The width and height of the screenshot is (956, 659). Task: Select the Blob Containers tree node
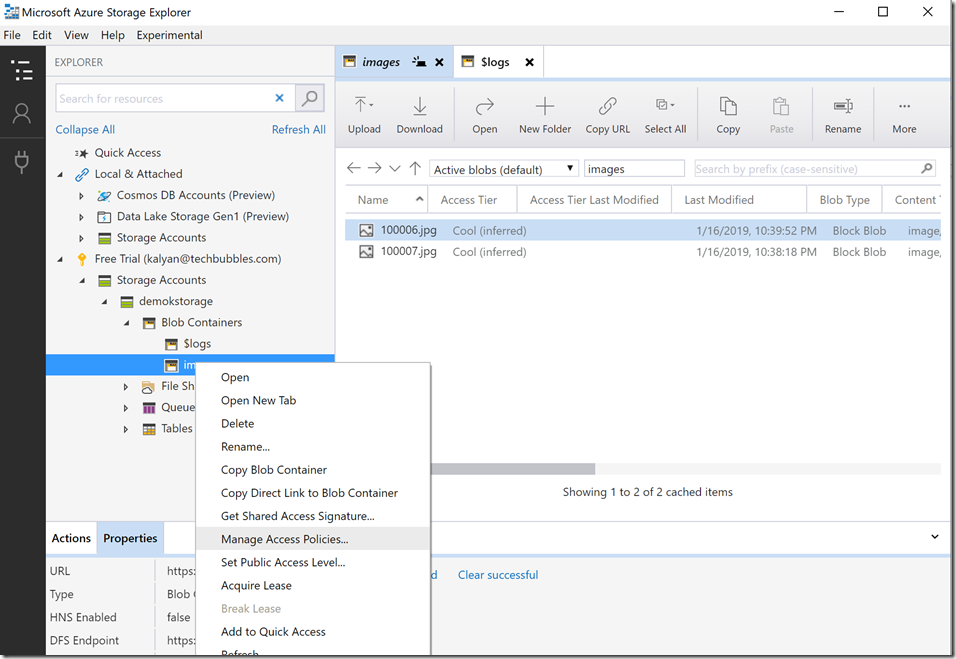(x=201, y=322)
